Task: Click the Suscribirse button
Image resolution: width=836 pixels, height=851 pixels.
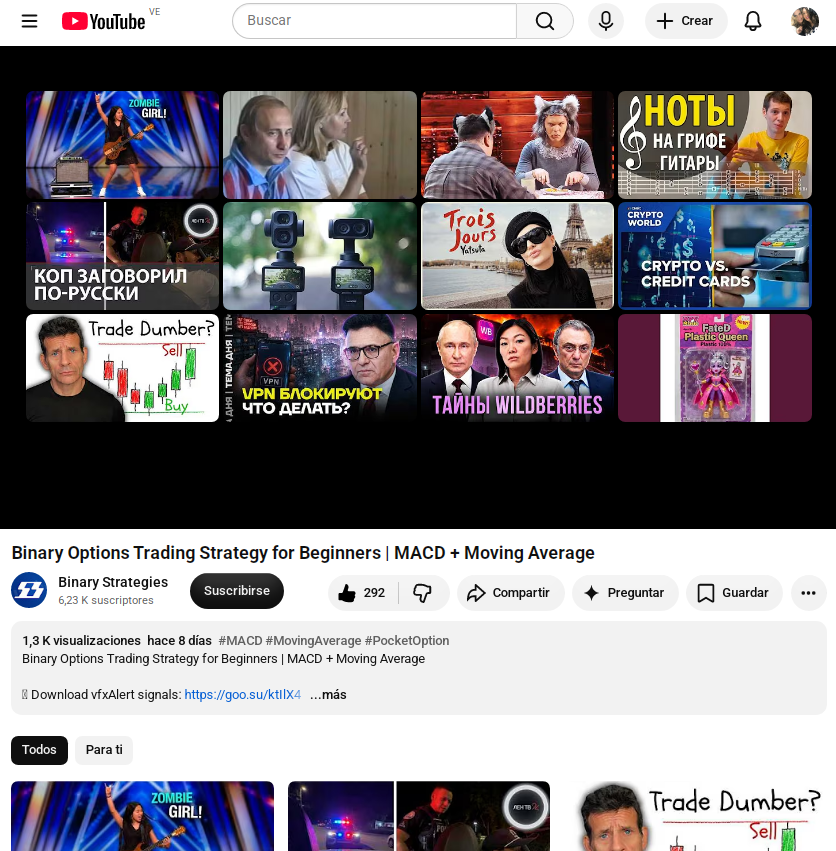Action: tap(237, 590)
